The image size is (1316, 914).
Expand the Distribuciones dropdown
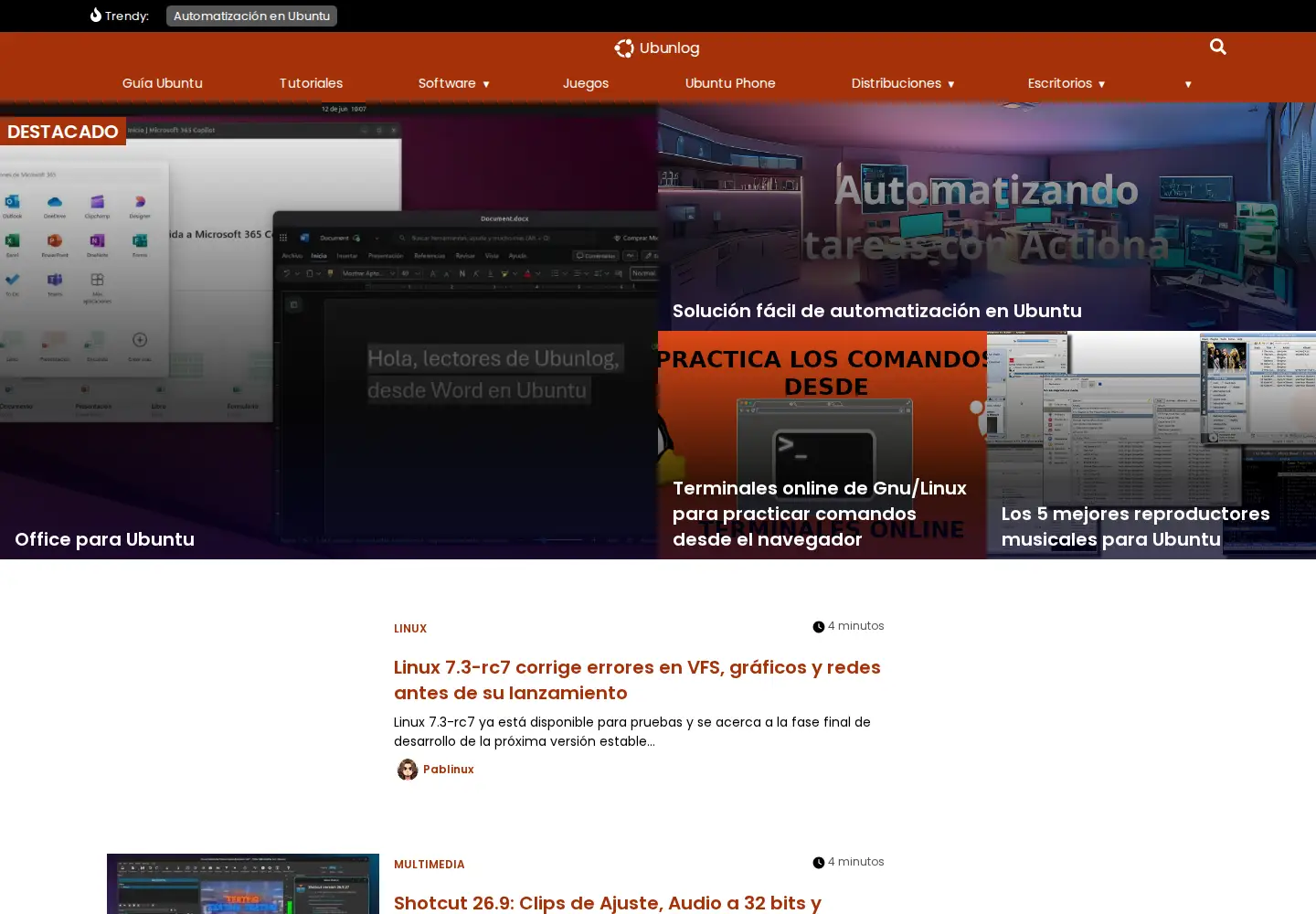950,84
